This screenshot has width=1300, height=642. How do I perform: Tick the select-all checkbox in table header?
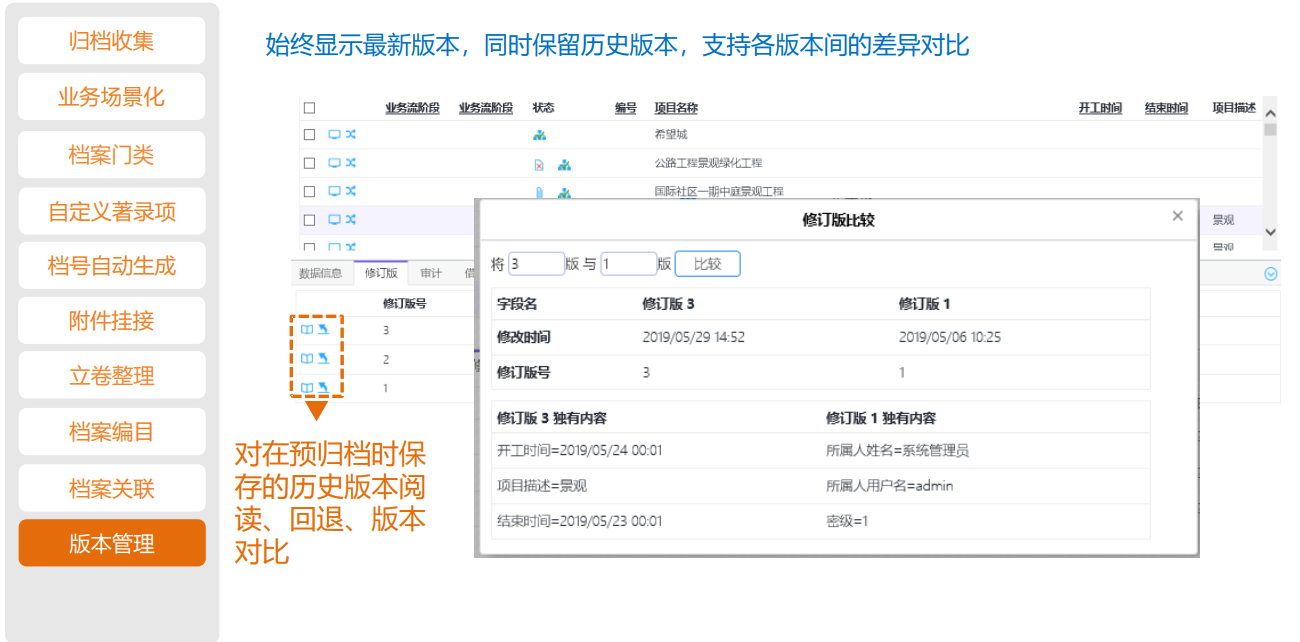309,108
